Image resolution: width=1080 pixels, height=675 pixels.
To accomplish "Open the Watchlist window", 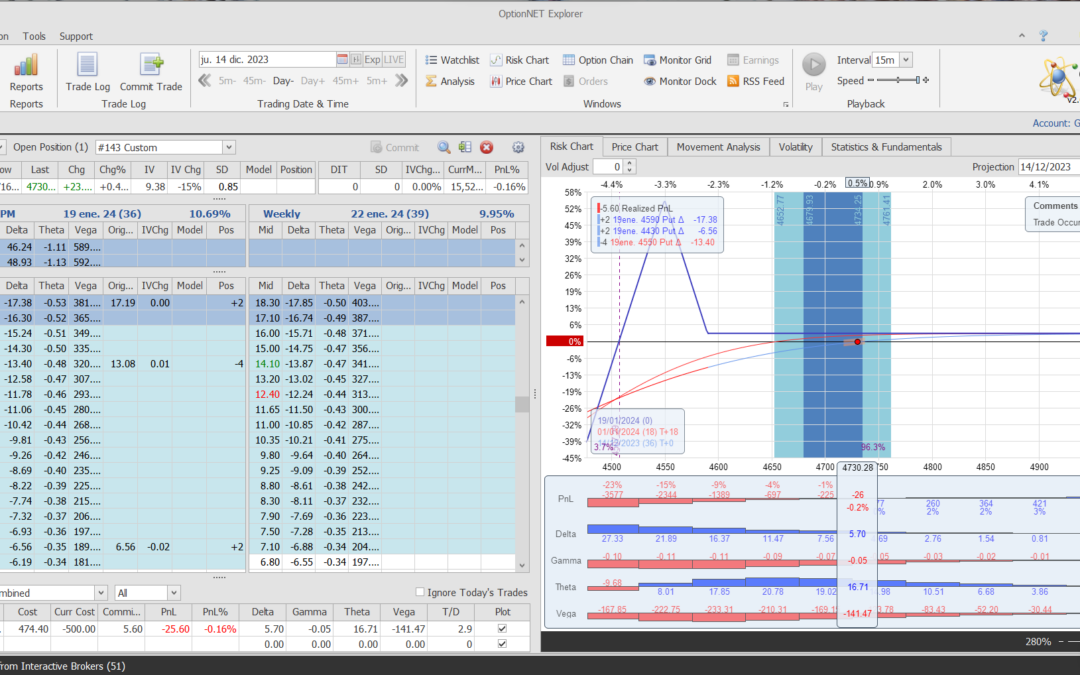I will [x=451, y=60].
